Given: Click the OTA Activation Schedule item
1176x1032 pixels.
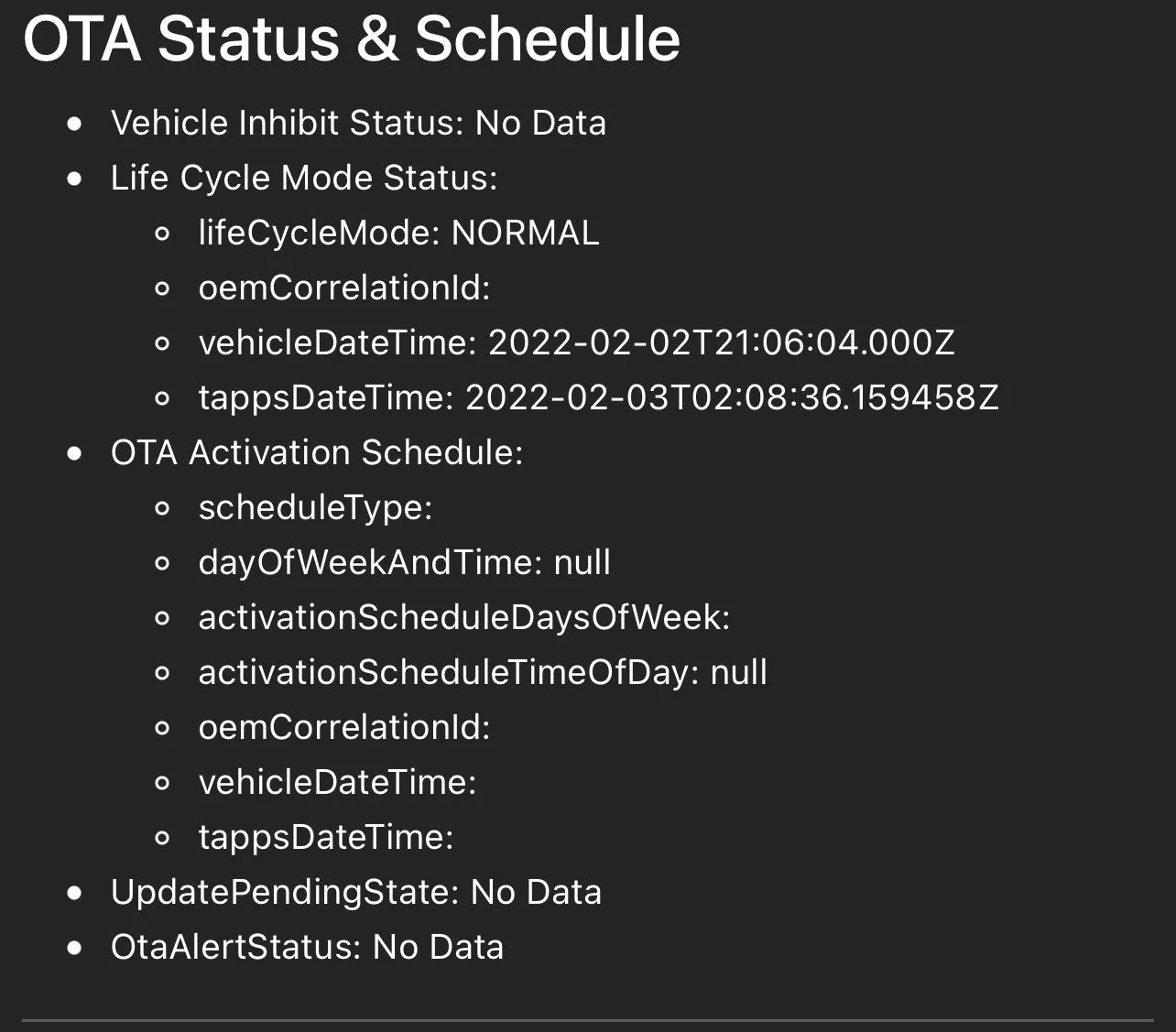Looking at the screenshot, I should [316, 452].
